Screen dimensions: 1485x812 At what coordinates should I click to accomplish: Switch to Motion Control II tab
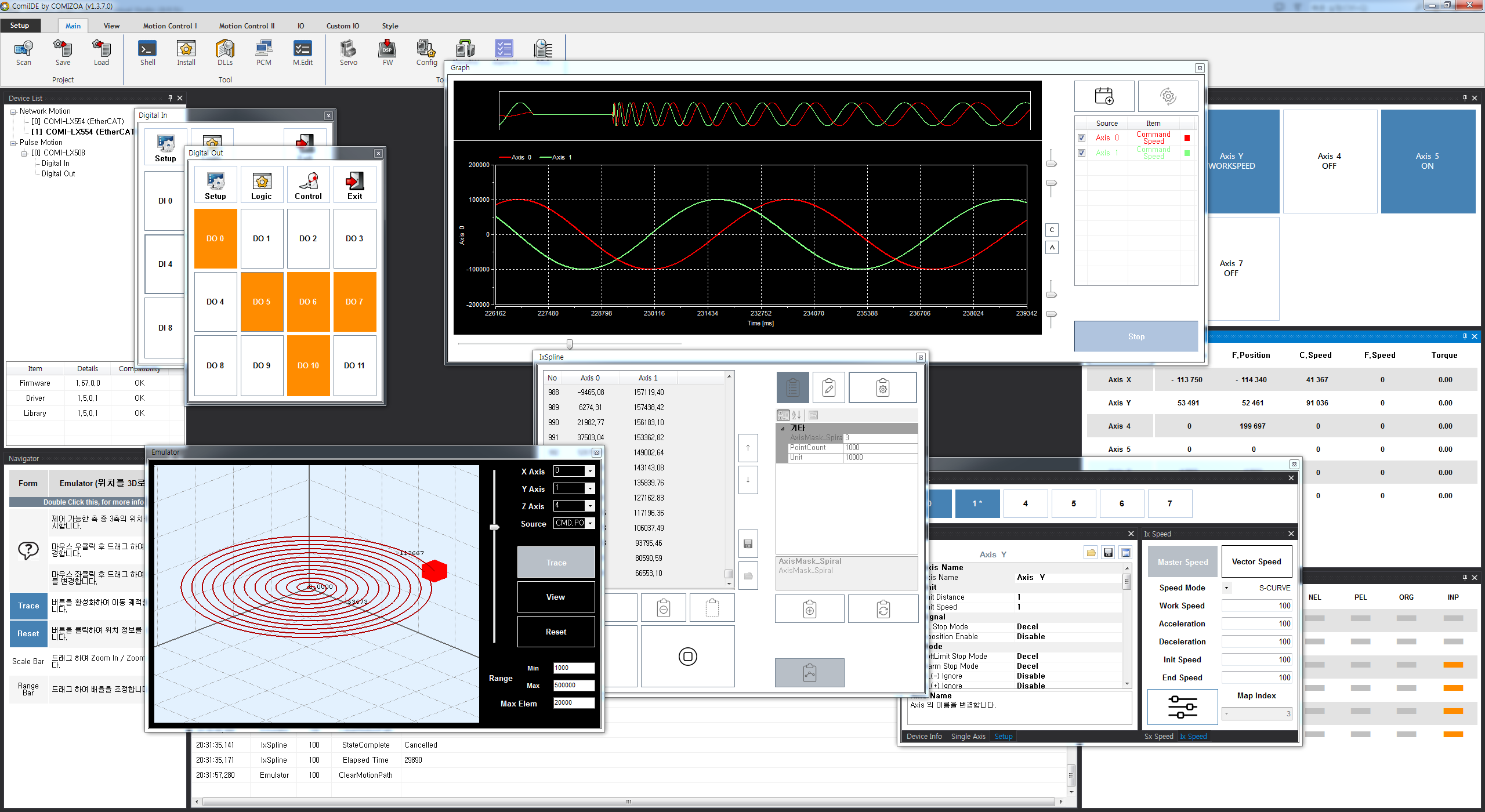(x=247, y=26)
